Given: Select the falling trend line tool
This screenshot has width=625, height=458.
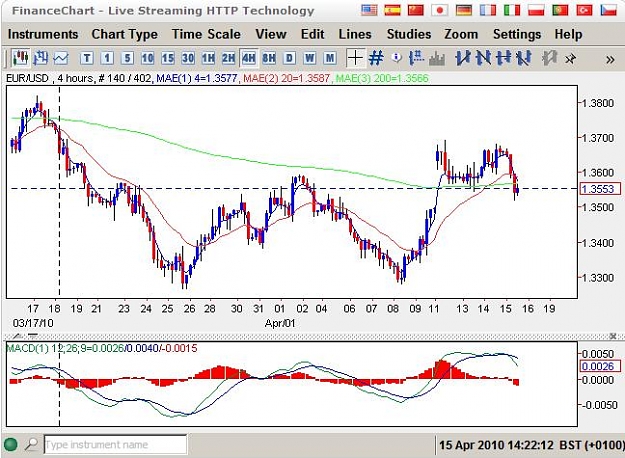Looking at the screenshot, I should pos(483,58).
